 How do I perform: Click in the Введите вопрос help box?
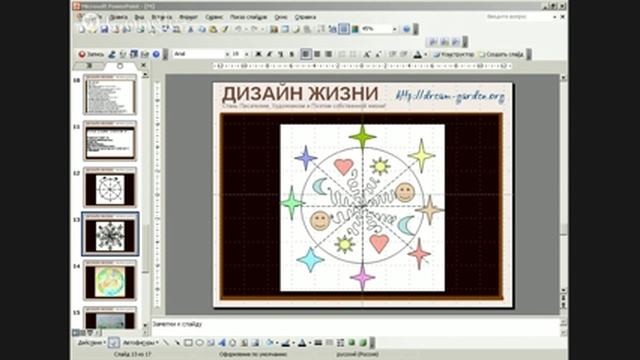pos(518,17)
